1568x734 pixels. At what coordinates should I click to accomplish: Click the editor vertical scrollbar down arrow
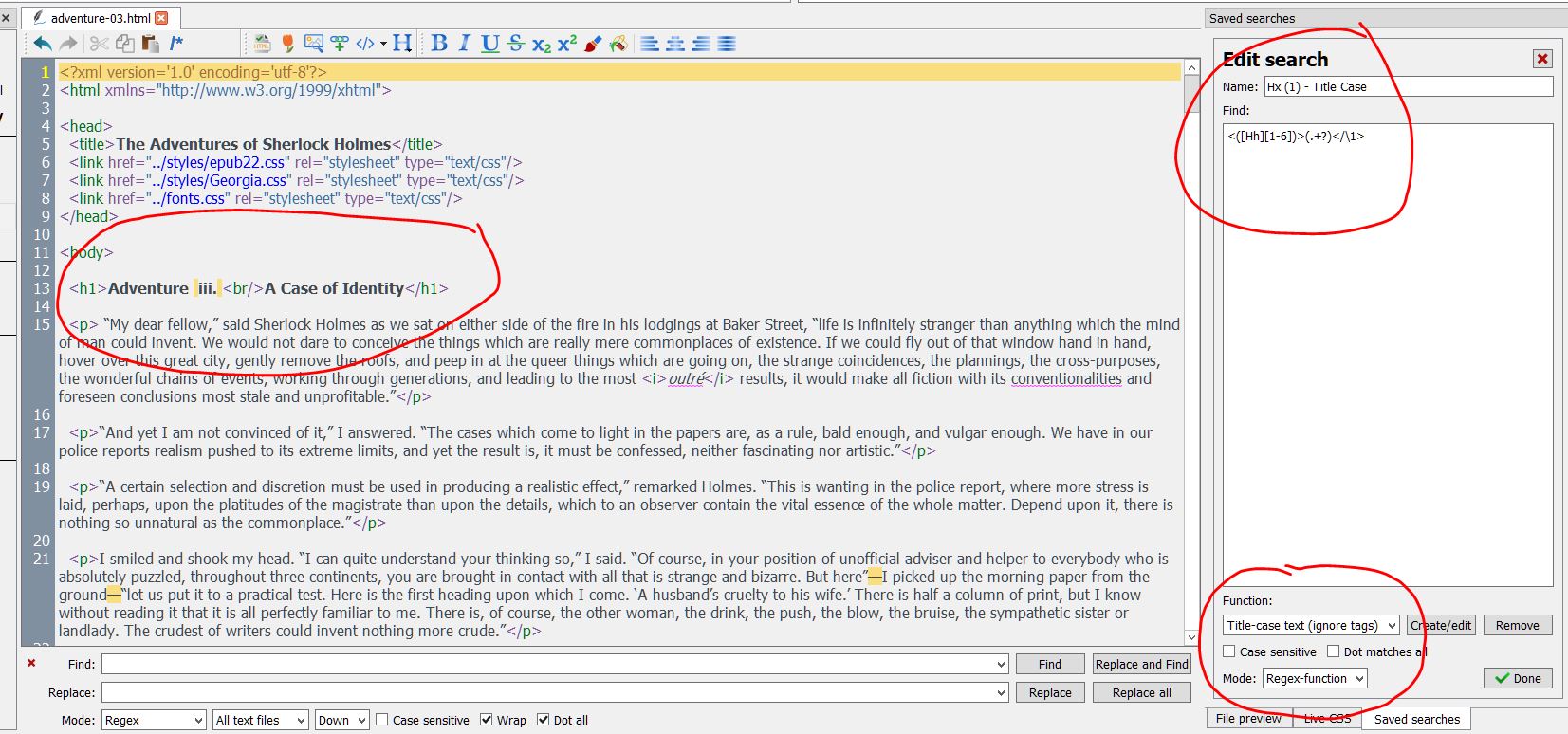1192,637
